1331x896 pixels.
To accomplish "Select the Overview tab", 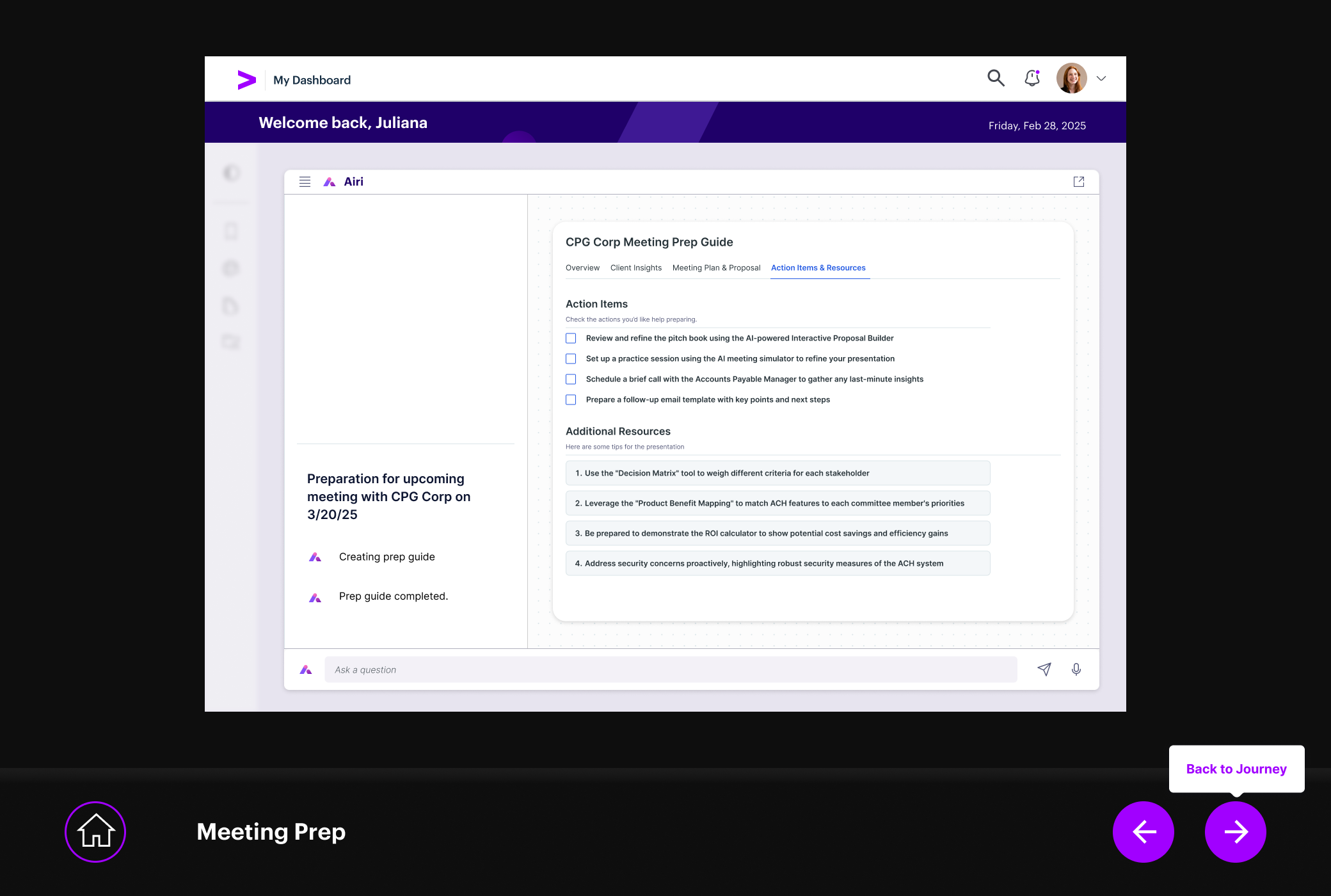I will pos(582,268).
